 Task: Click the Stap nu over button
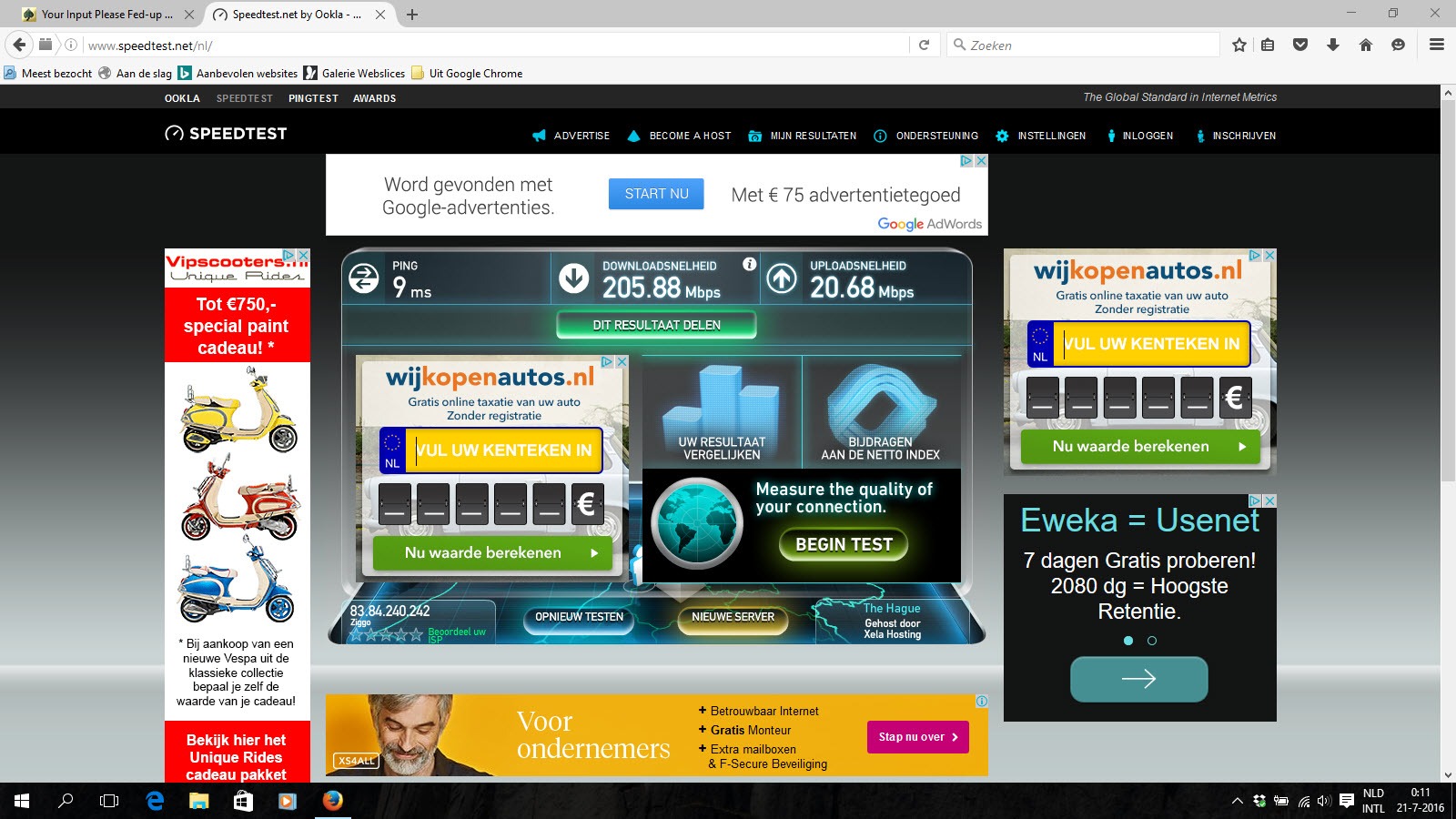(x=918, y=737)
